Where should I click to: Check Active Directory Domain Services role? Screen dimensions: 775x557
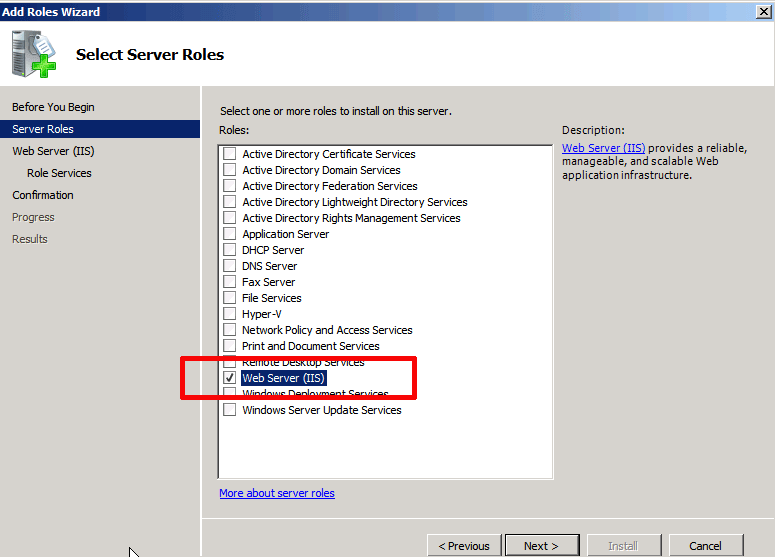click(x=229, y=170)
